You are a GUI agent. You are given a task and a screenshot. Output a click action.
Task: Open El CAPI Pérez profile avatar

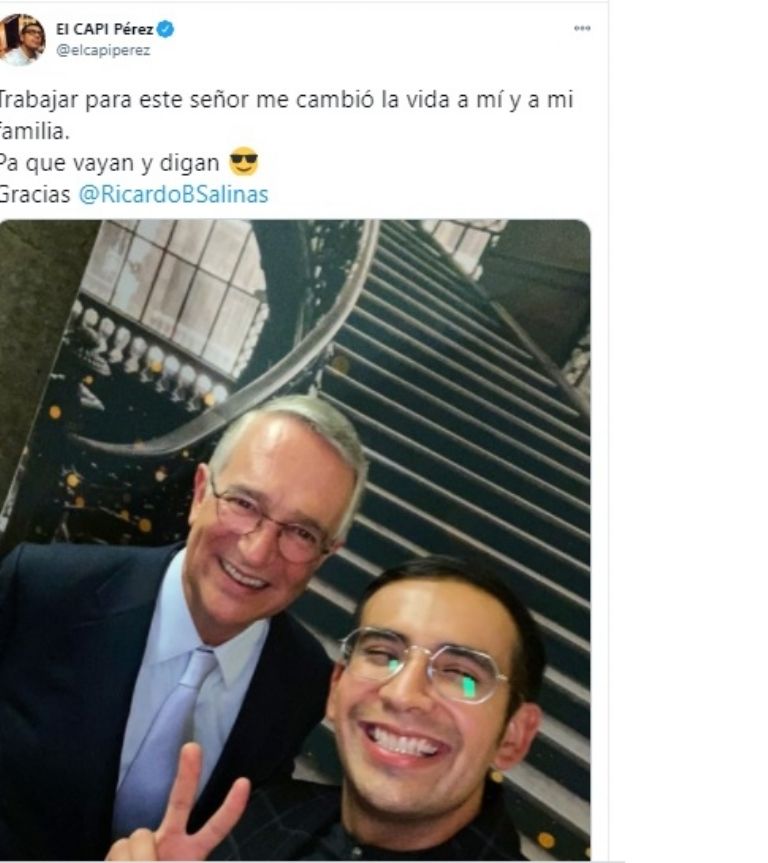click(22, 40)
